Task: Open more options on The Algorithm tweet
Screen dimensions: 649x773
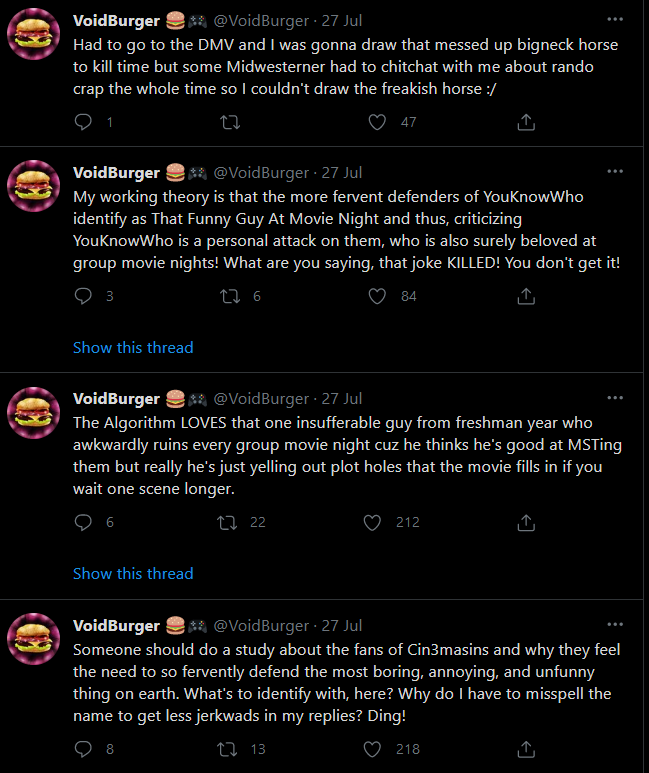Action: (x=615, y=397)
